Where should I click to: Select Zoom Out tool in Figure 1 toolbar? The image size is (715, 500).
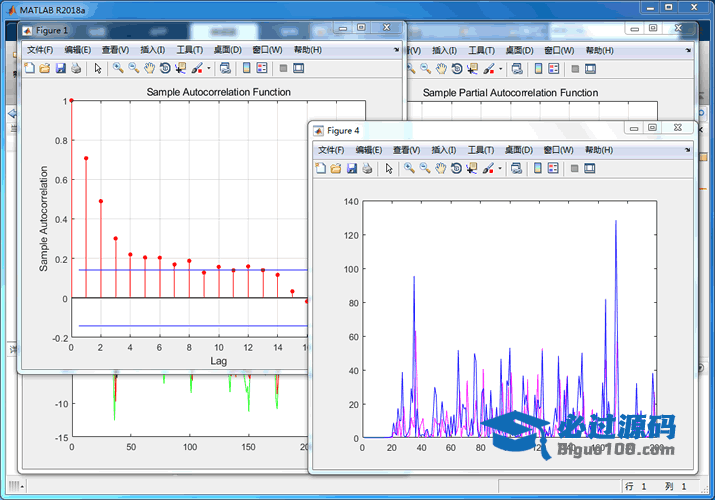coord(133,68)
